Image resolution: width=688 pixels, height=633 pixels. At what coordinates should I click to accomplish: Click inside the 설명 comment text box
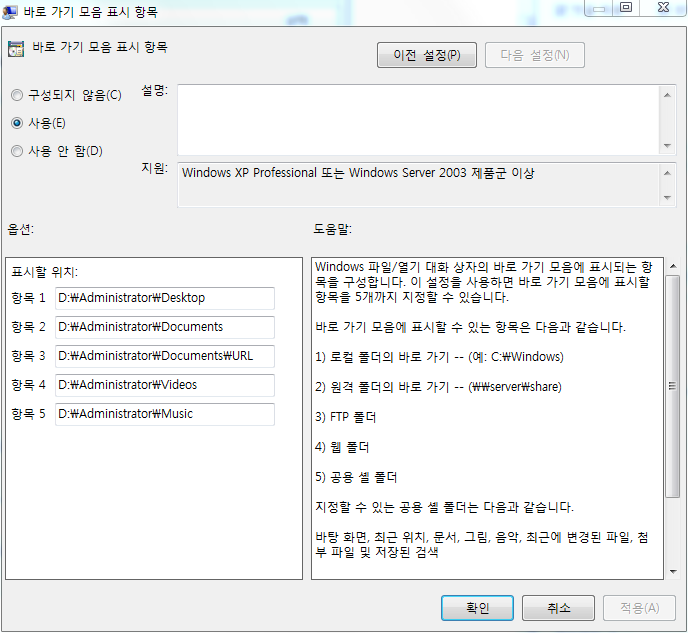418,120
